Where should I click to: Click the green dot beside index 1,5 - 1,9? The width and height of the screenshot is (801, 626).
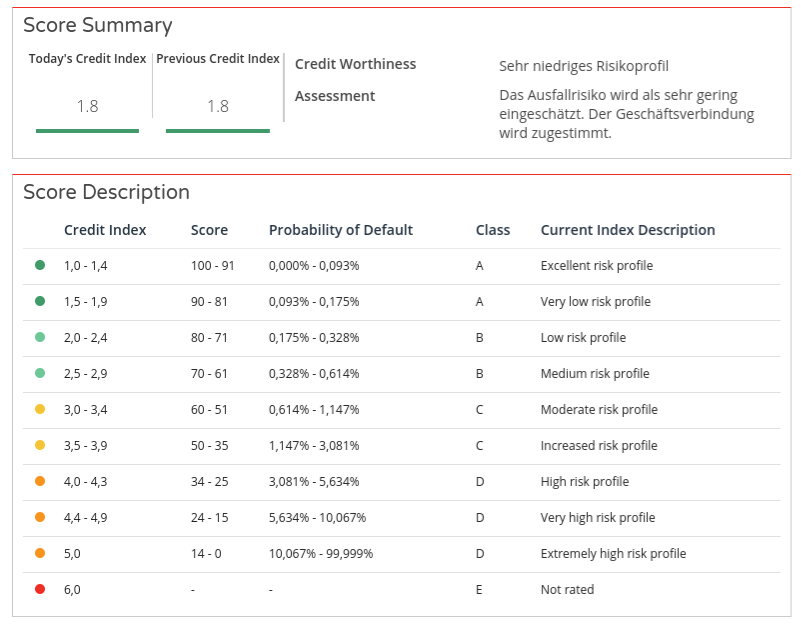pos(40,301)
